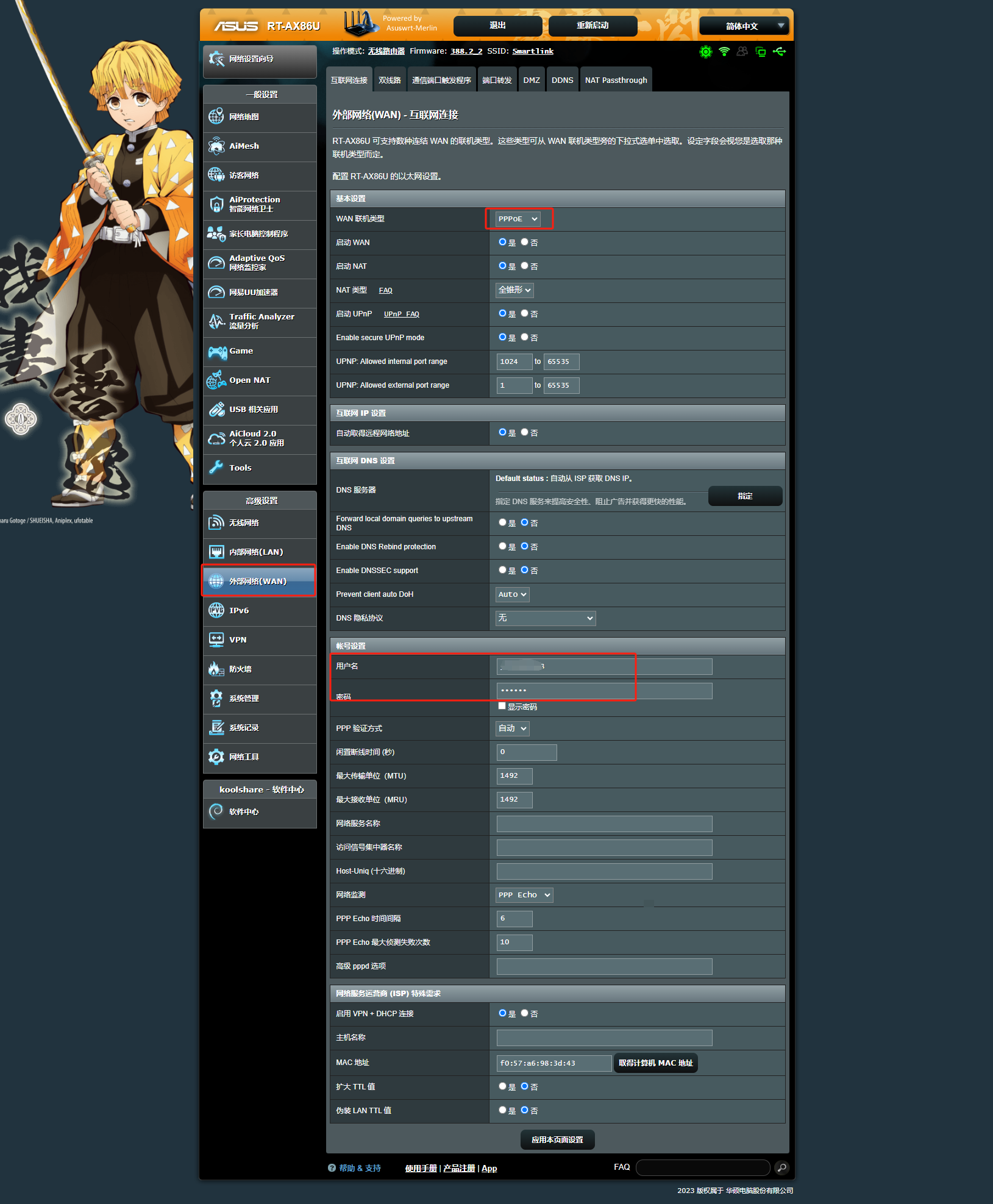Screen dimensions: 993x1204
Task: Disable UPnP by selecting 否
Action: point(524,313)
